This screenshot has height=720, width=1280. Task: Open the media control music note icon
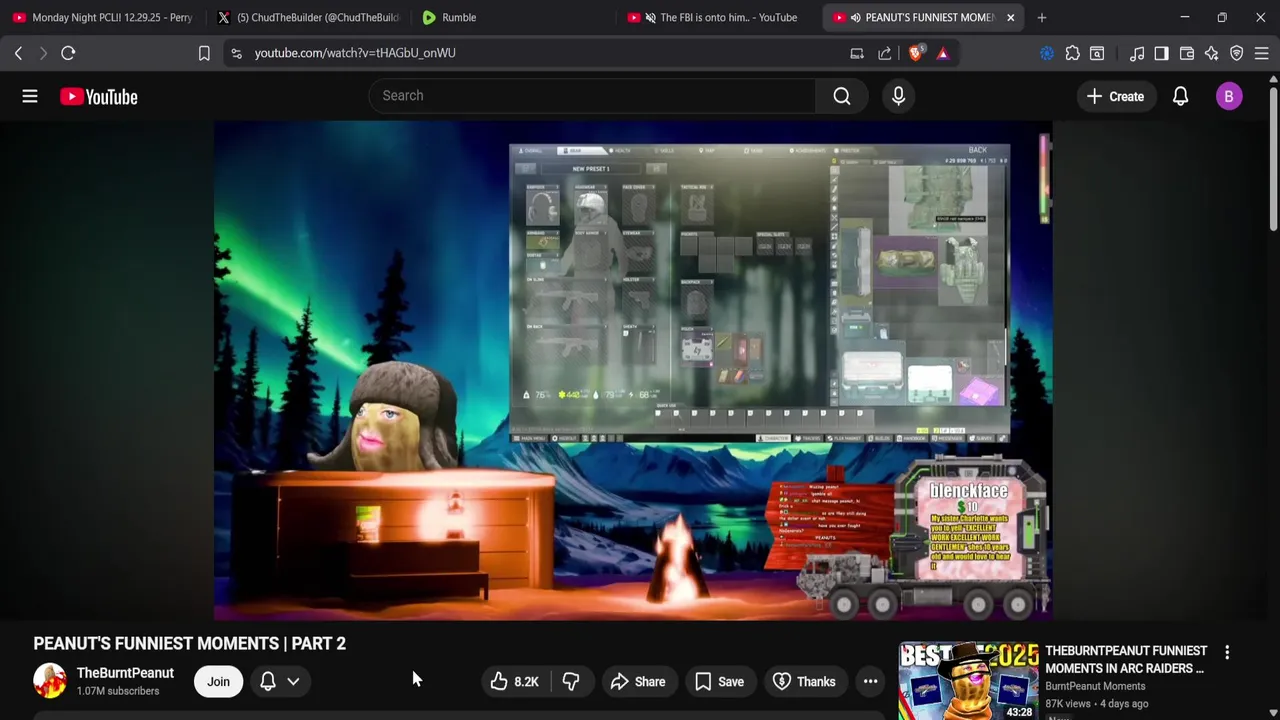1137,53
